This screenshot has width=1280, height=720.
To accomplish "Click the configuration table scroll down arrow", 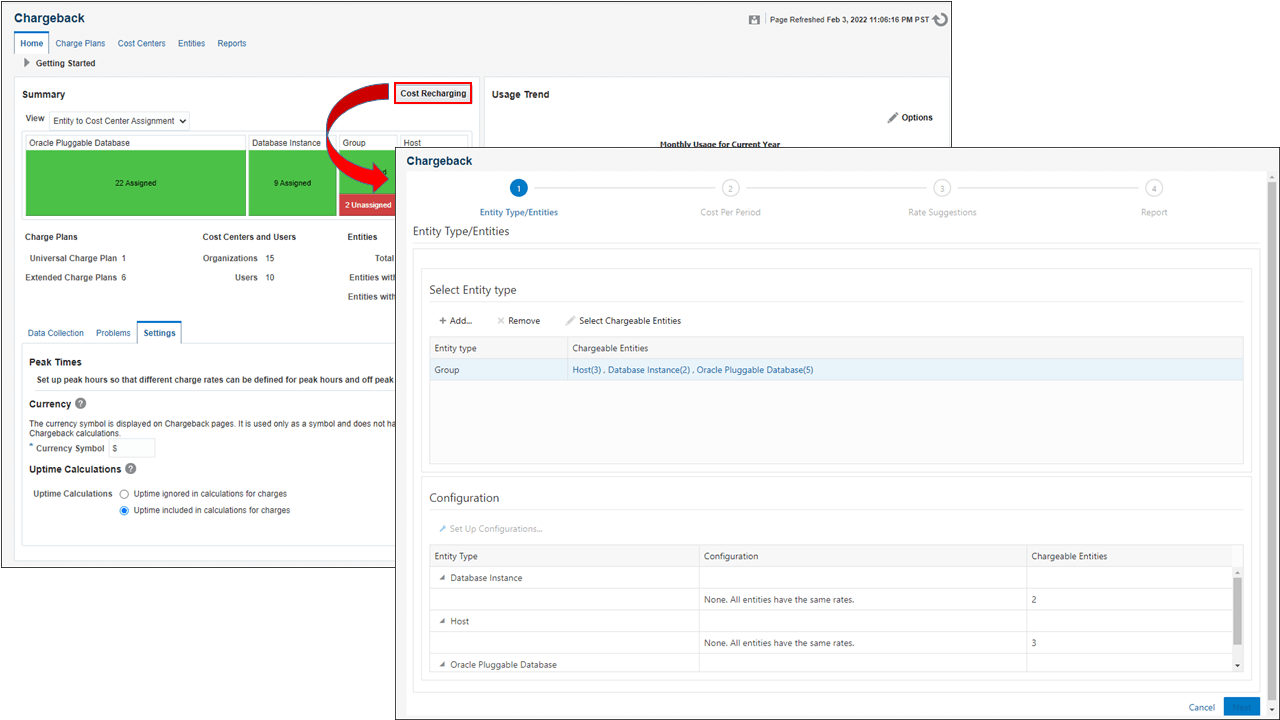I will coord(1237,664).
